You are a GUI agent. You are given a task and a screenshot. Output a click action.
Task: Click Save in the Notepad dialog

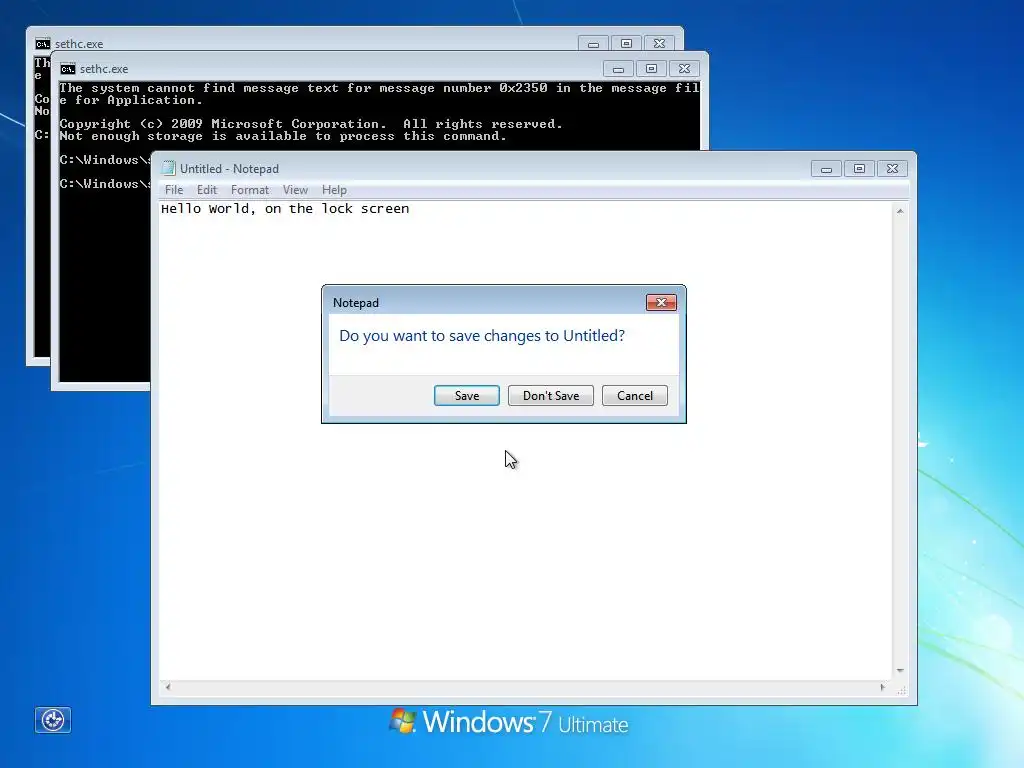coord(466,396)
